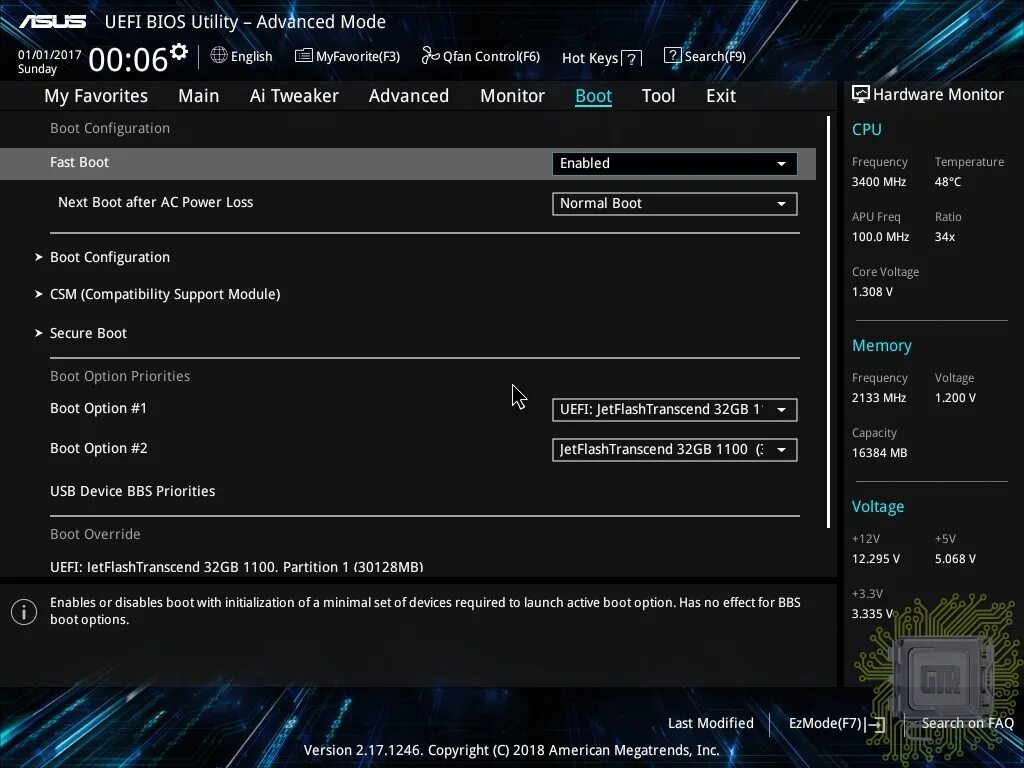Click the ASUS logo

pyautogui.click(x=53, y=22)
